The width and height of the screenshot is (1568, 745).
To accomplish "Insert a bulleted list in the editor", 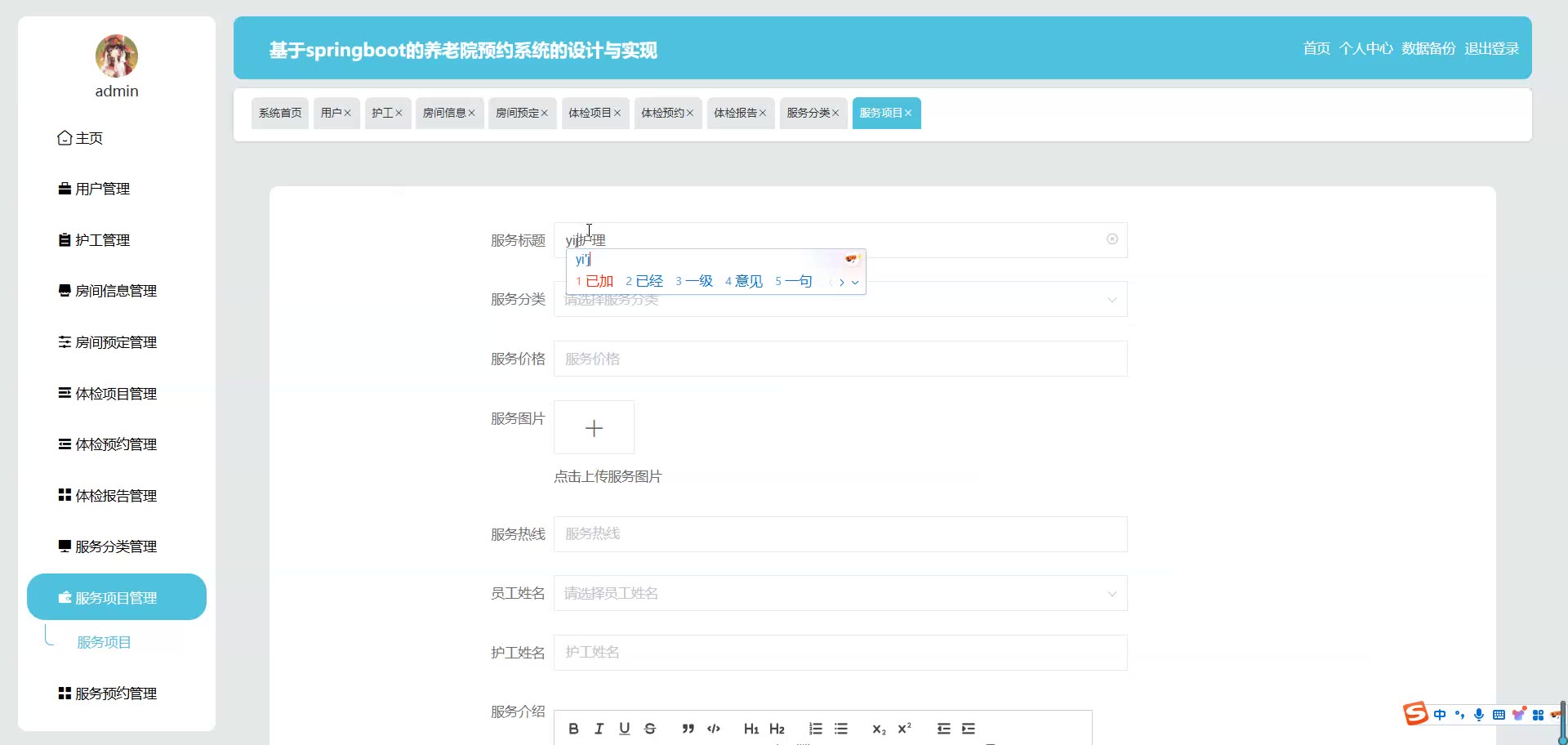I will coord(841,729).
